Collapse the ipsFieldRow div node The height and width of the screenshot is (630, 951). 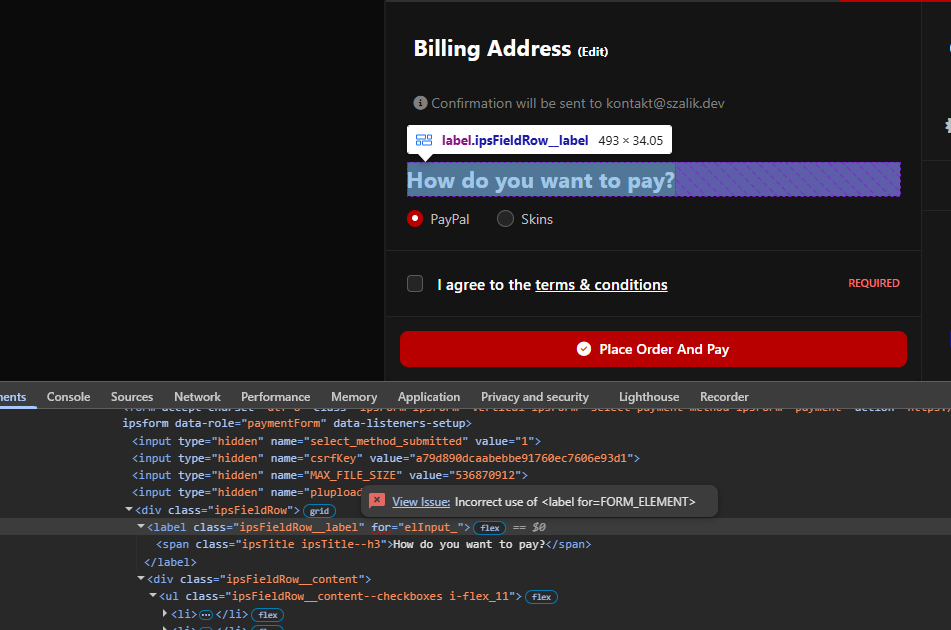click(129, 510)
